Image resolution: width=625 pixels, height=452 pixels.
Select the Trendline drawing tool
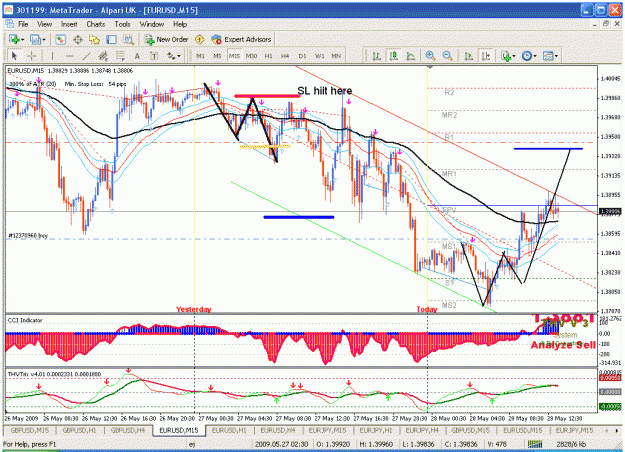[86, 56]
